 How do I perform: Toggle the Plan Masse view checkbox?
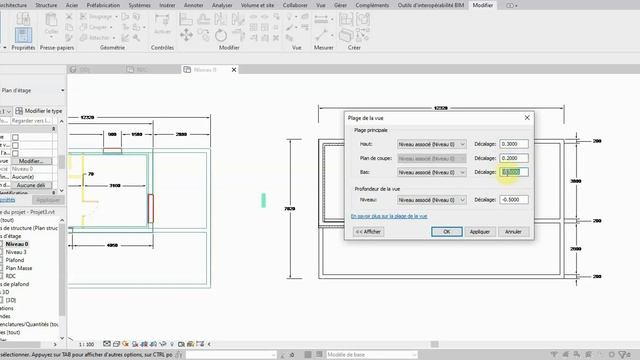click(1, 268)
